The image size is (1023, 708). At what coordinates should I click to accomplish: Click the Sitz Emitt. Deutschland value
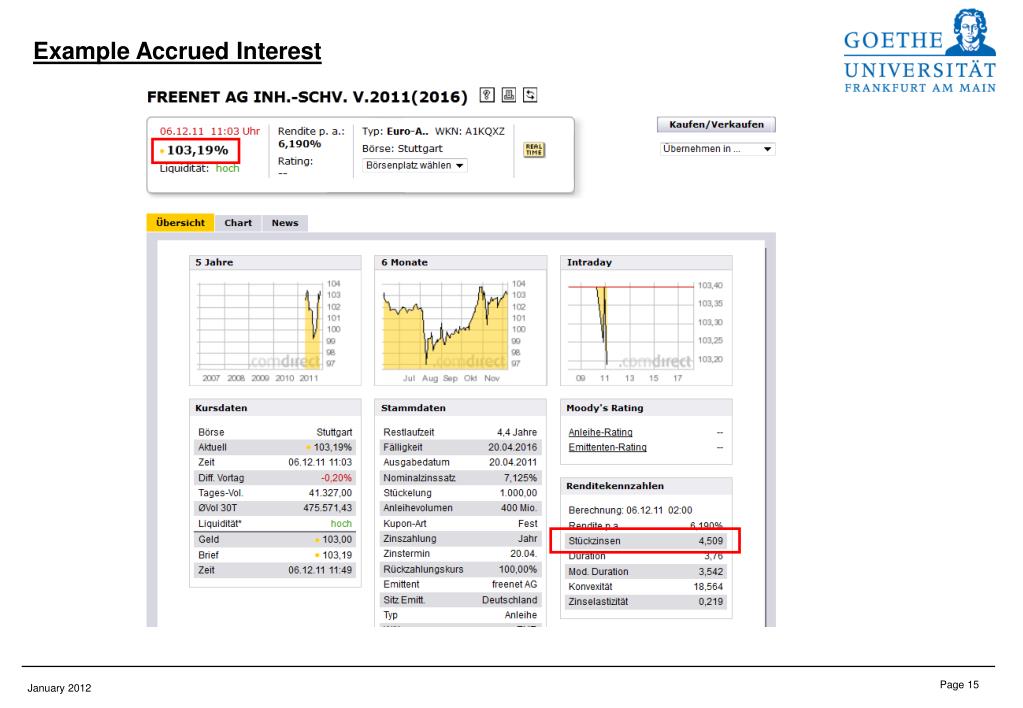click(510, 600)
